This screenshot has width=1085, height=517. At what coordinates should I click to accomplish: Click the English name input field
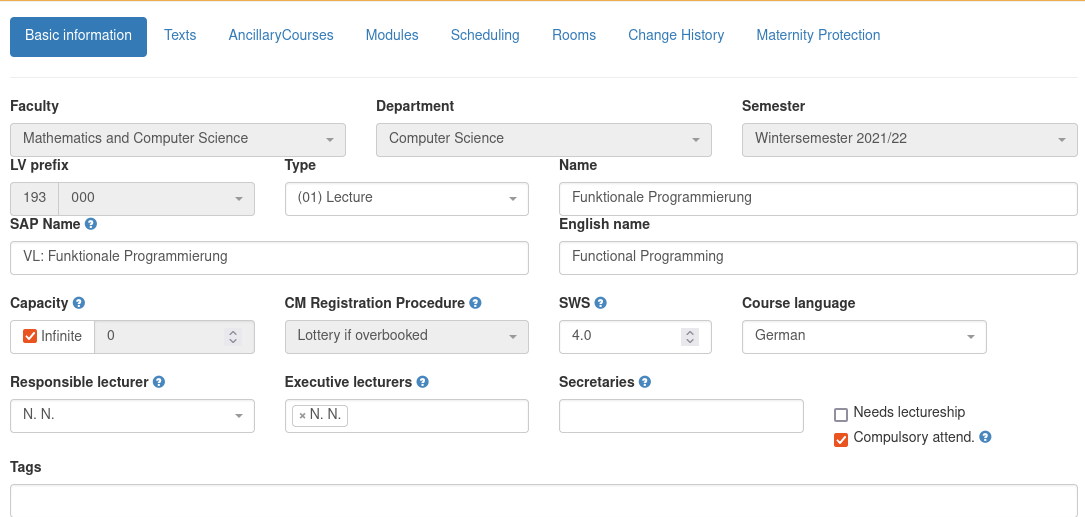(x=818, y=257)
